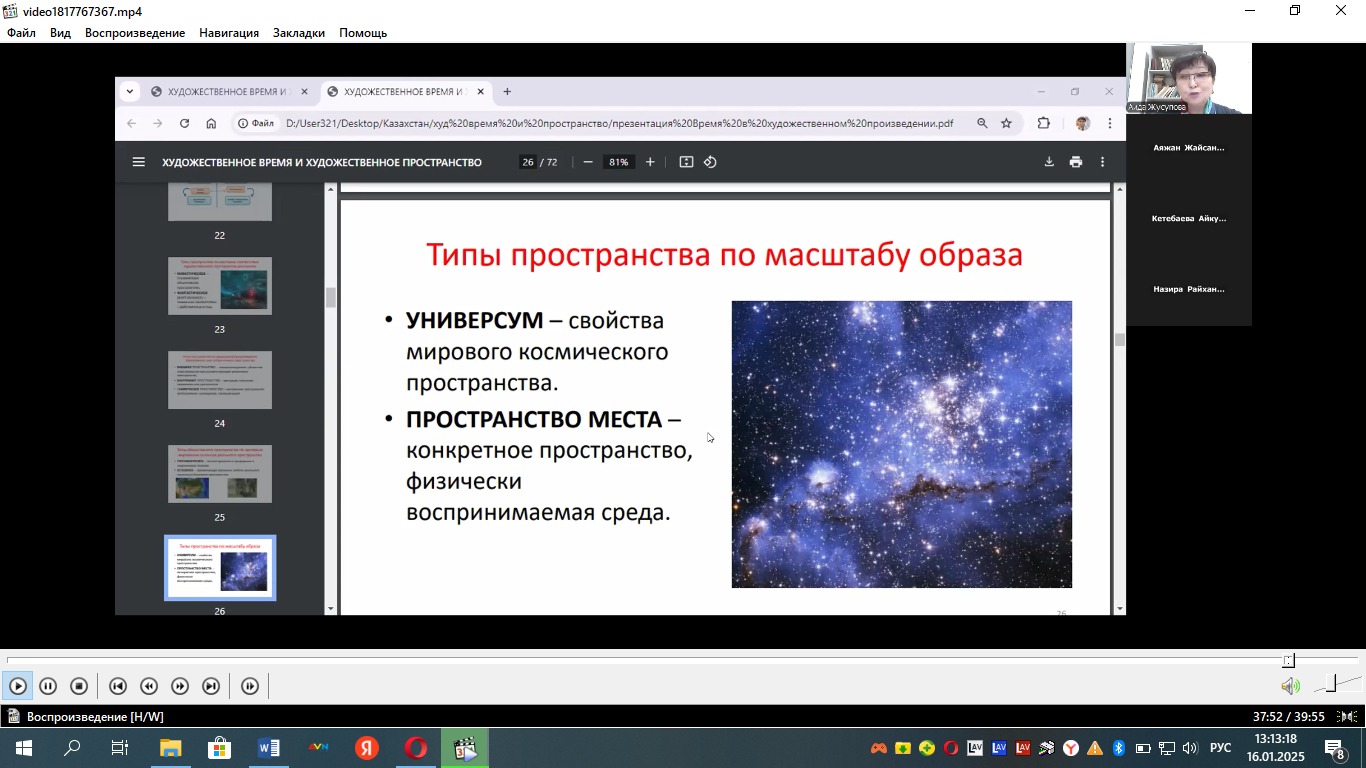1366x768 pixels.
Task: Pause the video playback
Action: click(x=48, y=686)
